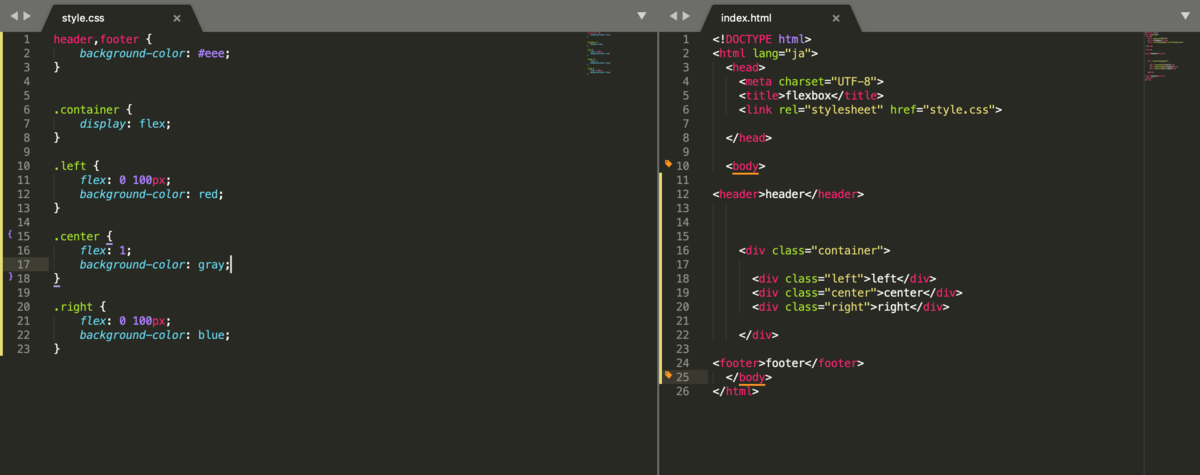1200x475 pixels.
Task: Click gutter marker beside line 25 in index.html
Action: [668, 375]
